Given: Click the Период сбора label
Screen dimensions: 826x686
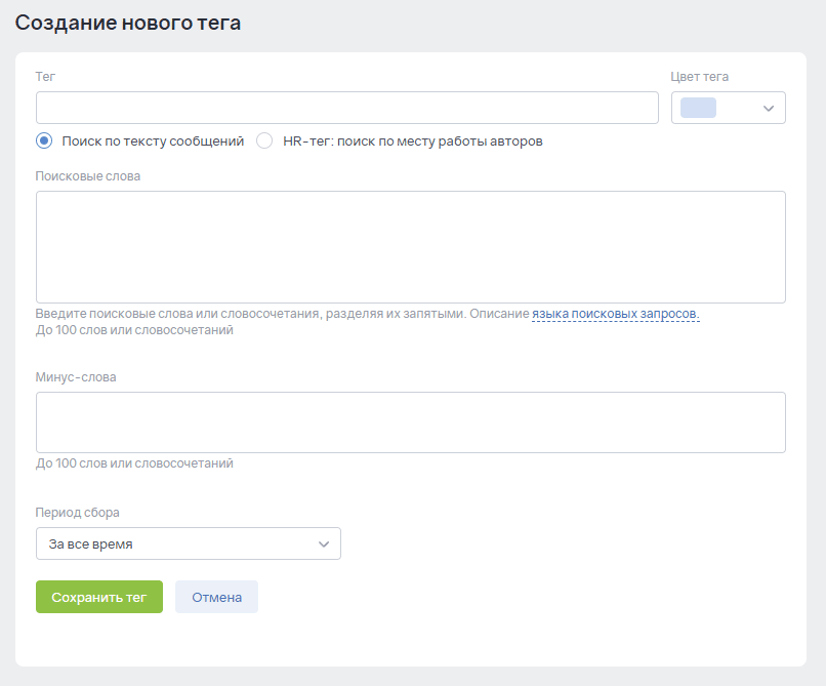Looking at the screenshot, I should [x=77, y=512].
